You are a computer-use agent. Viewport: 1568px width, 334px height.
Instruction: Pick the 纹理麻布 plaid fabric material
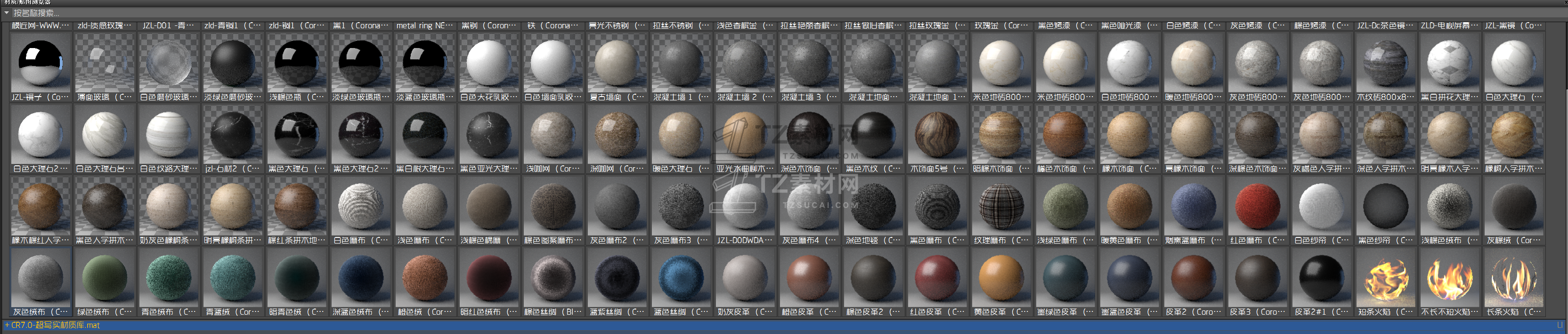click(1001, 207)
